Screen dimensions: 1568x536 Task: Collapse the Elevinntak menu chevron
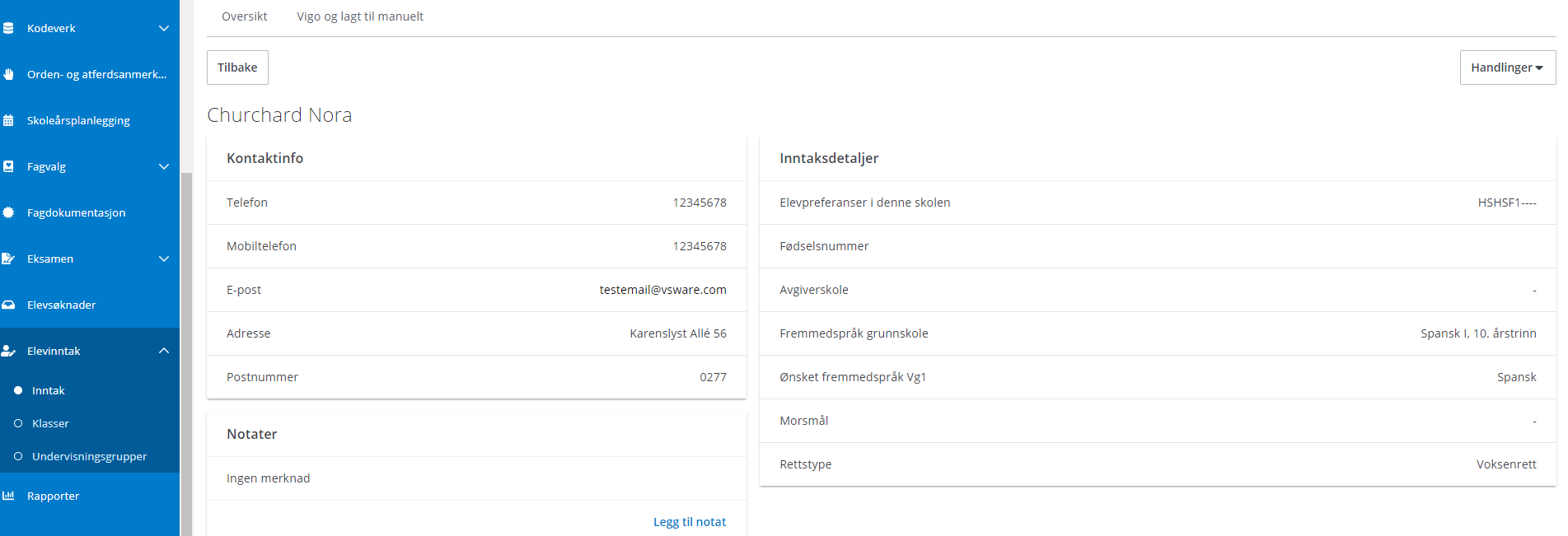[164, 351]
